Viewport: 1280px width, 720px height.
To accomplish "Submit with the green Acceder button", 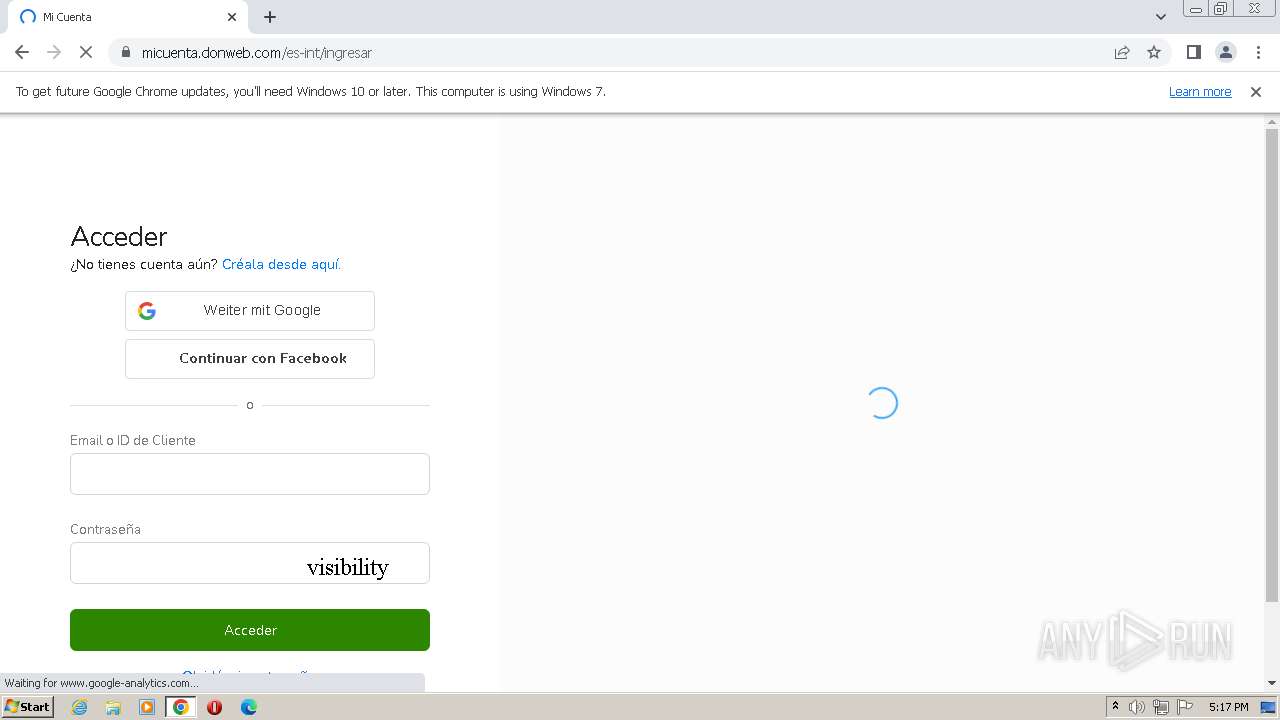I will tap(250, 630).
